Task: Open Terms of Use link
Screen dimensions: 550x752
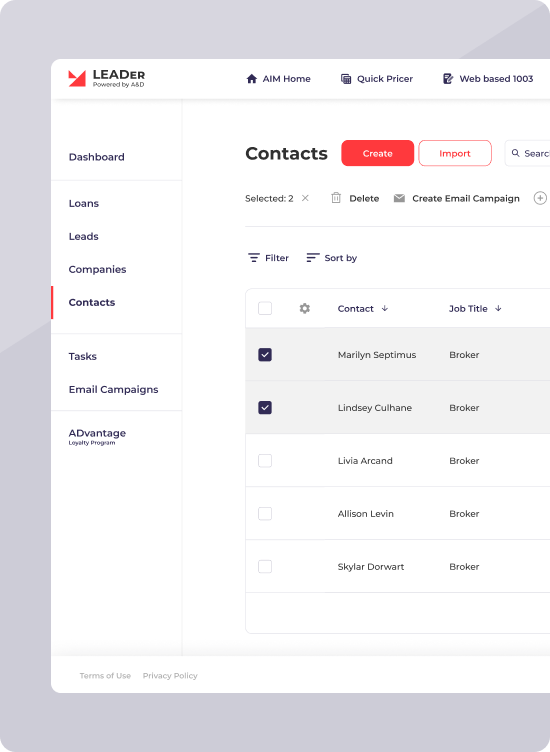Action: tap(105, 675)
